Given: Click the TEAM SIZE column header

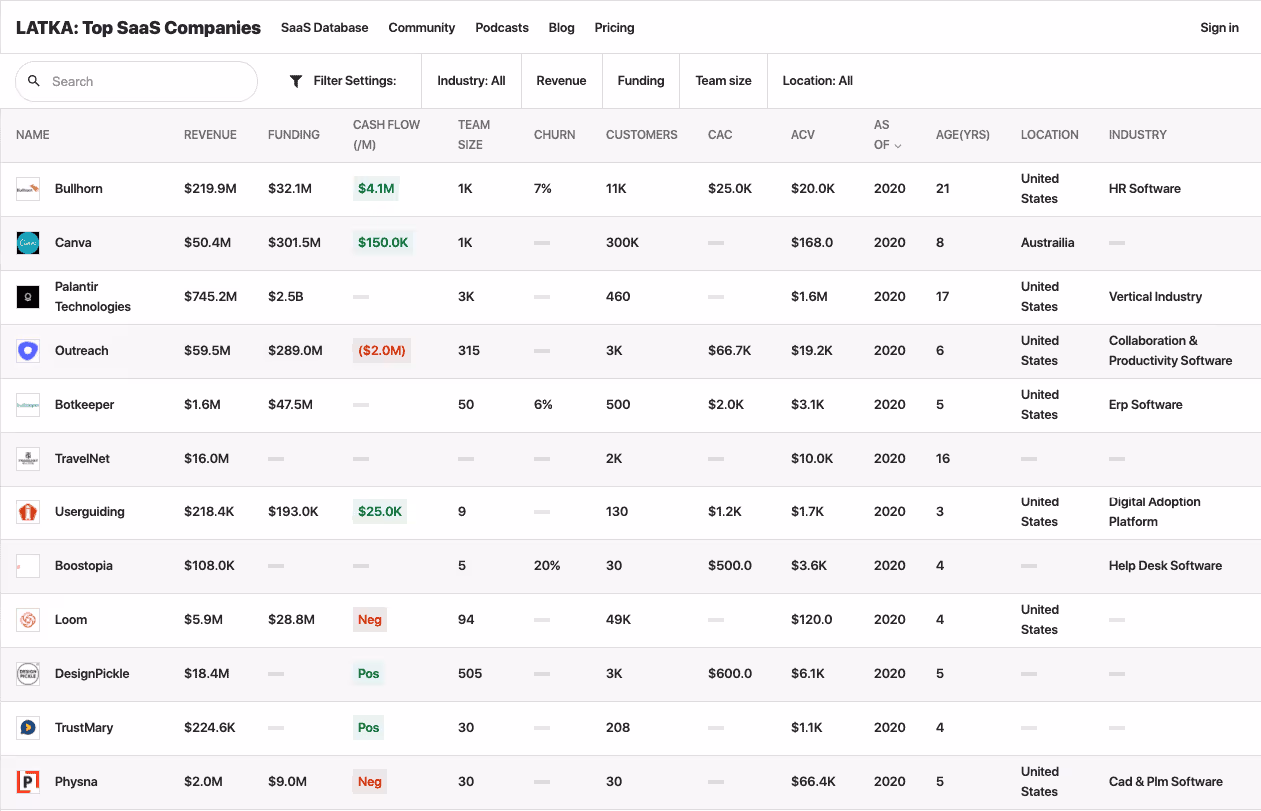Looking at the screenshot, I should point(474,135).
